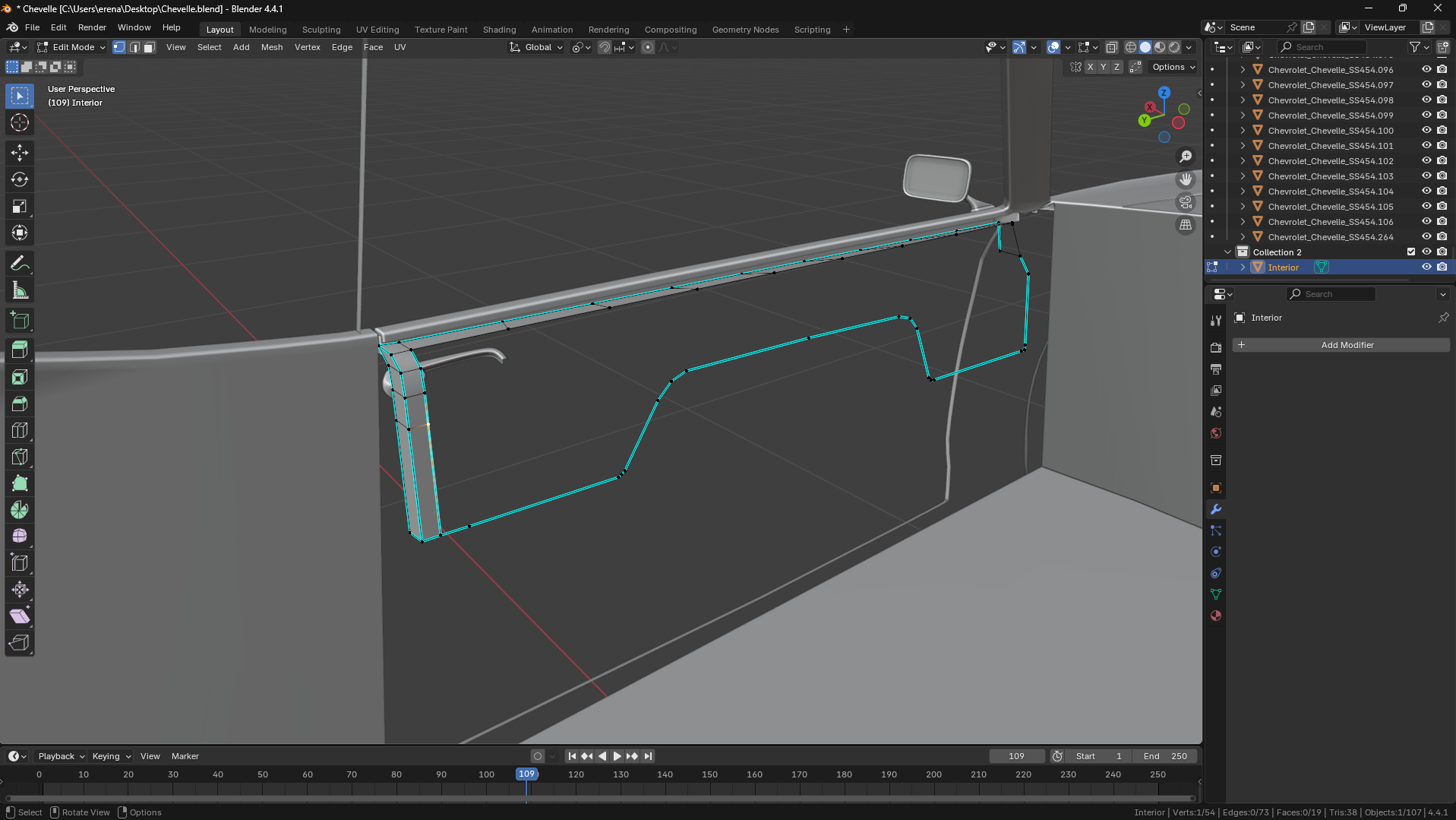1456x820 pixels.
Task: Open the World properties tab
Action: (x=1216, y=433)
